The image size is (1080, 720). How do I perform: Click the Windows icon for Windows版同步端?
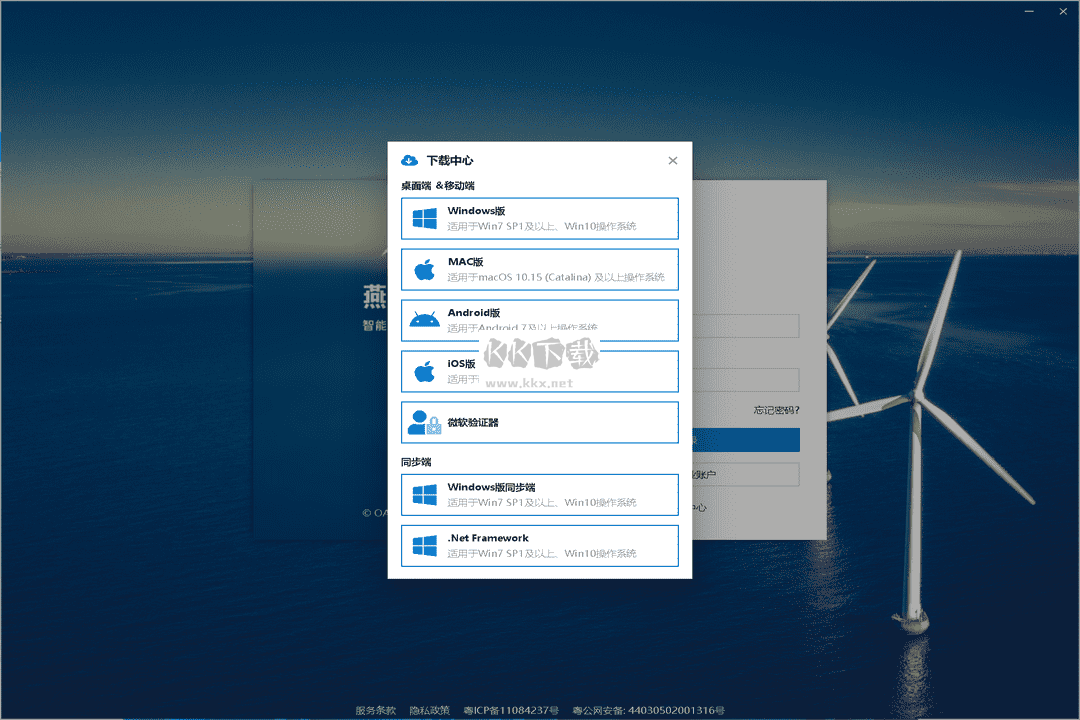[425, 495]
